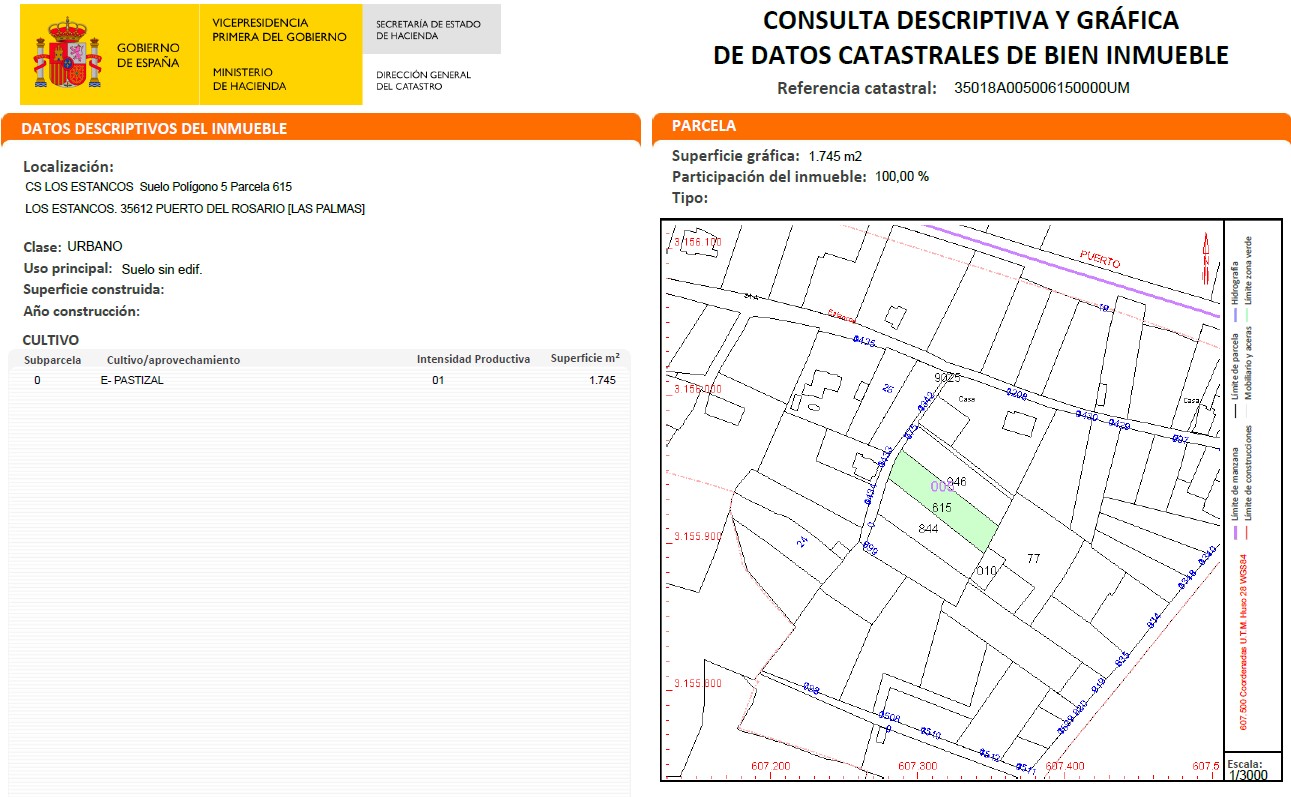The image size is (1291, 797).
Task: Click parcel label 9025 on the map
Action: pos(946,378)
